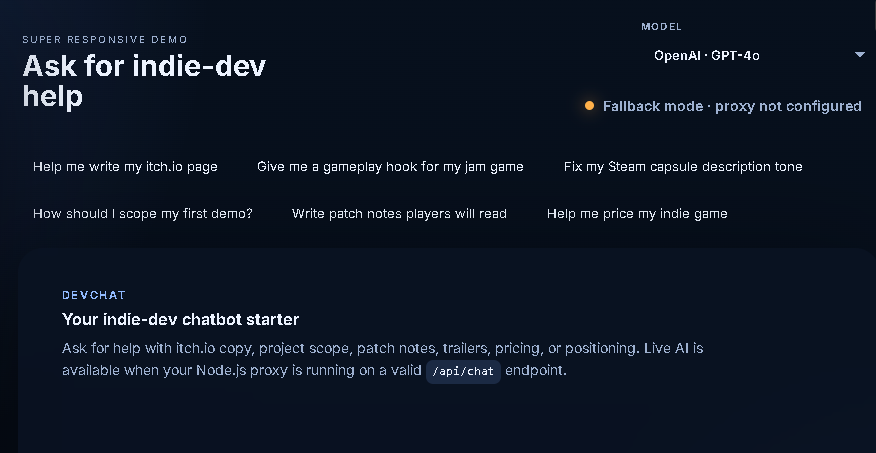Image resolution: width=876 pixels, height=453 pixels.
Task: Click the 'Fallback mode · proxy not configured' status
Action: coord(731,106)
